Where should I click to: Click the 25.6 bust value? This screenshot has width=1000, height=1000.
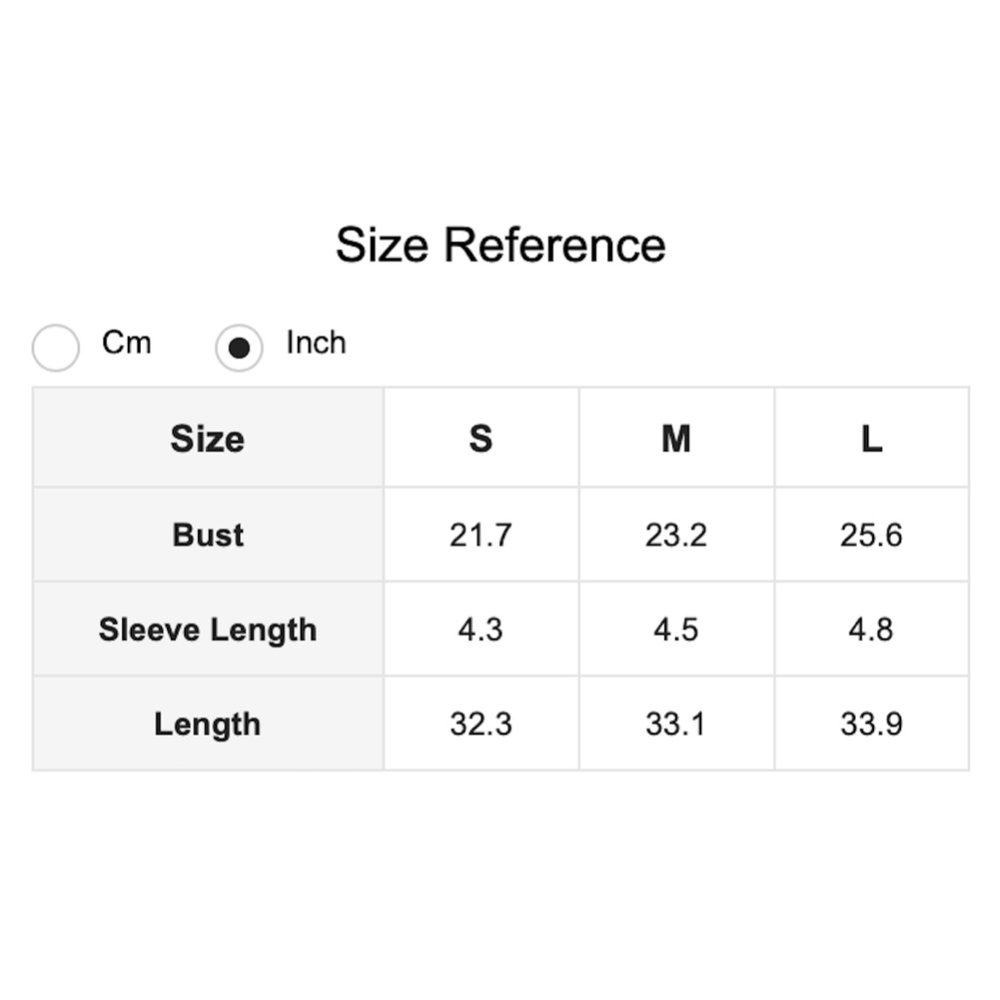pyautogui.click(x=872, y=535)
